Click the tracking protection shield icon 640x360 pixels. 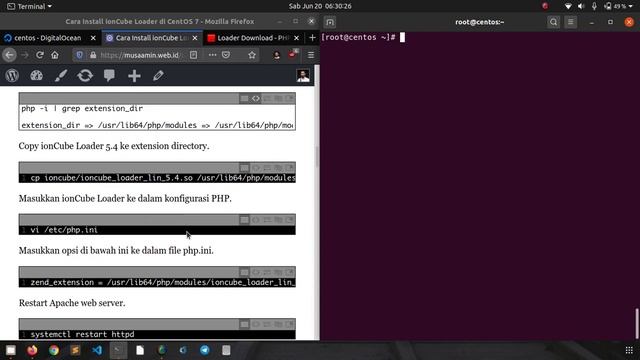[80, 55]
